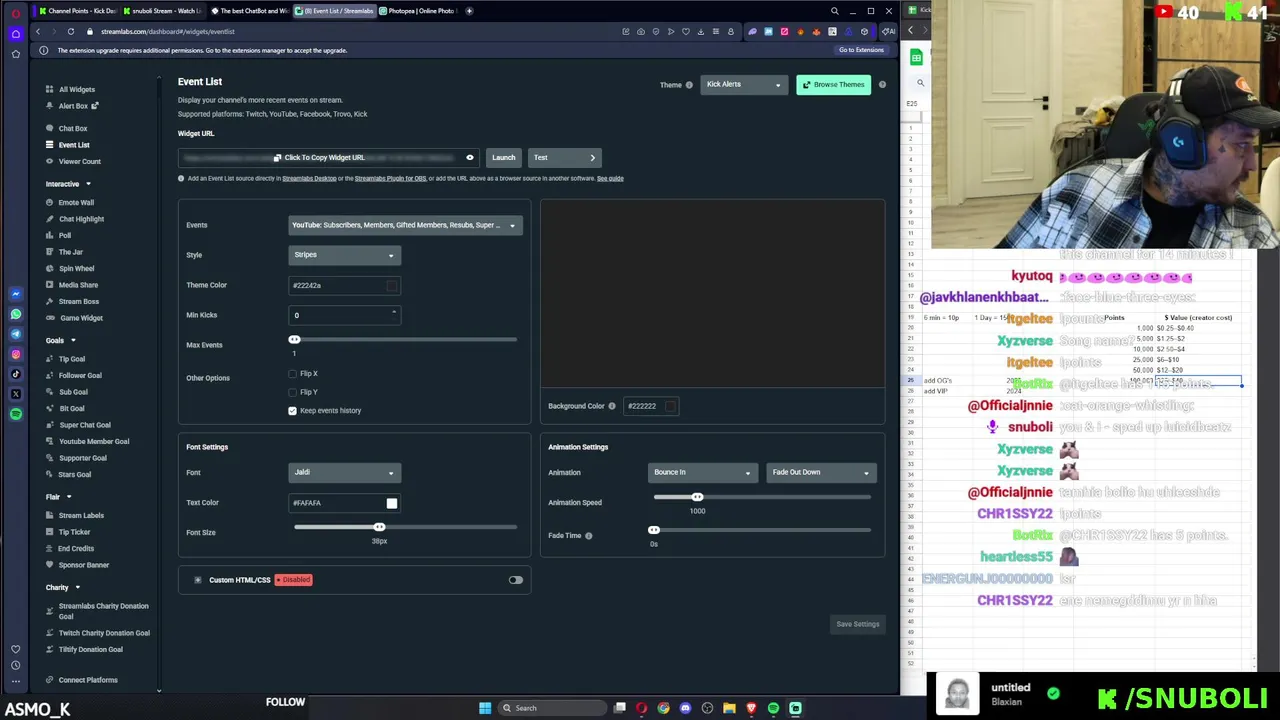Go back to the previous page

pos(38,31)
